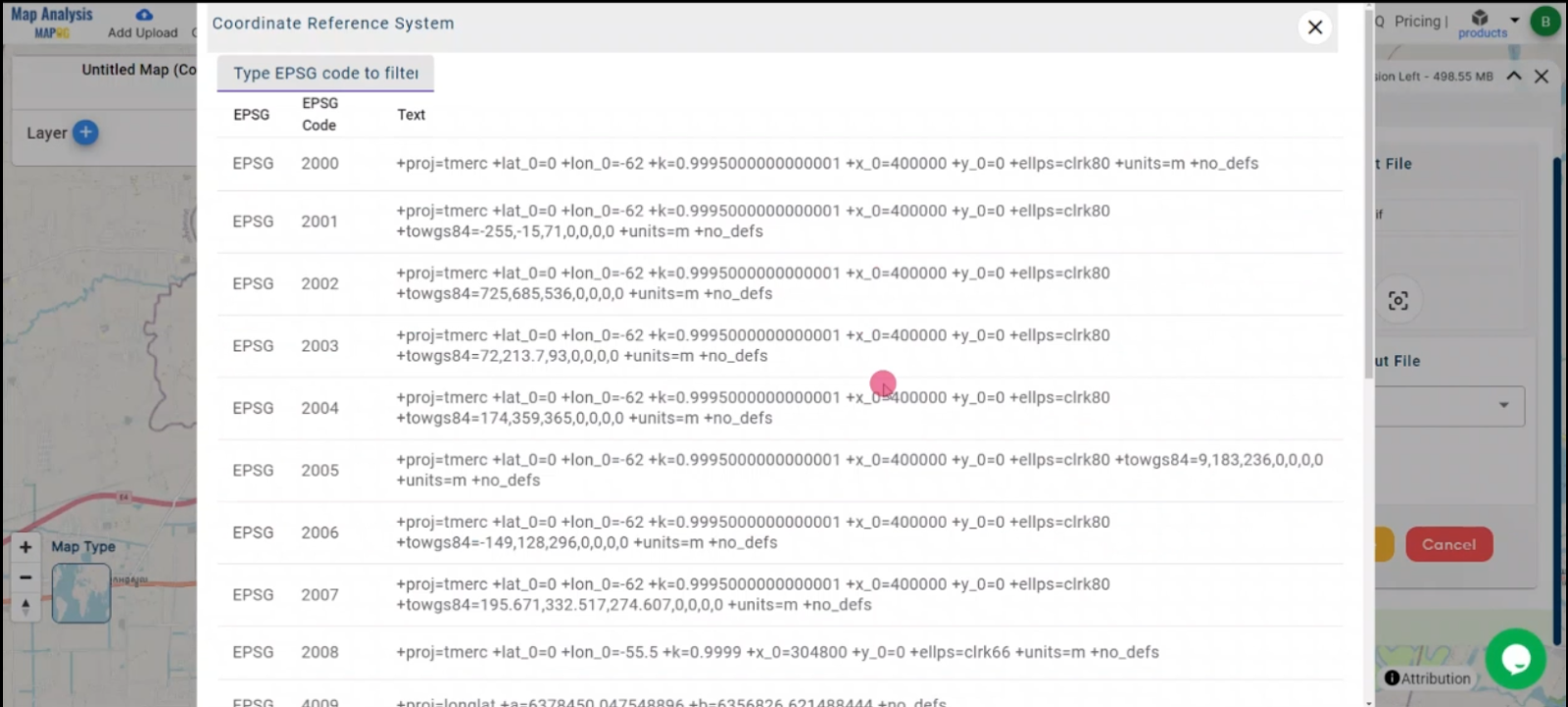Click the Untitled Map title
The height and width of the screenshot is (707, 1568).
pyautogui.click(x=138, y=70)
